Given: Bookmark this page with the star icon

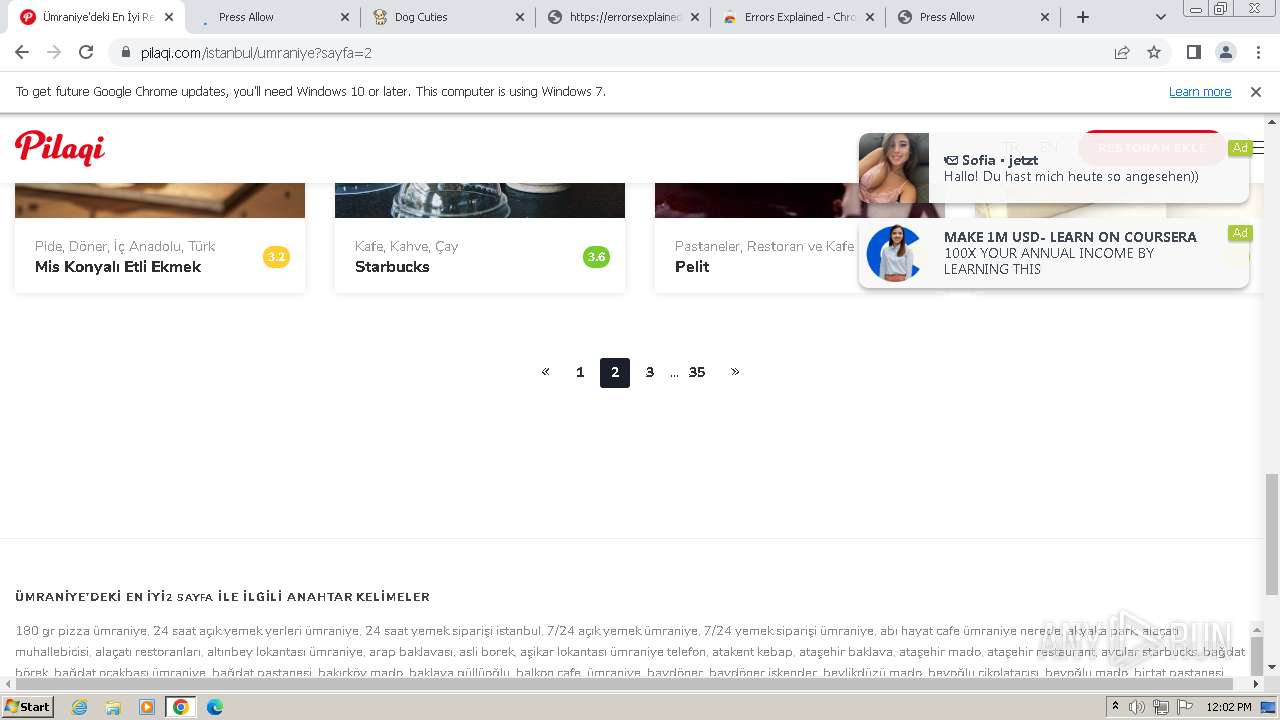Looking at the screenshot, I should pos(1154,52).
